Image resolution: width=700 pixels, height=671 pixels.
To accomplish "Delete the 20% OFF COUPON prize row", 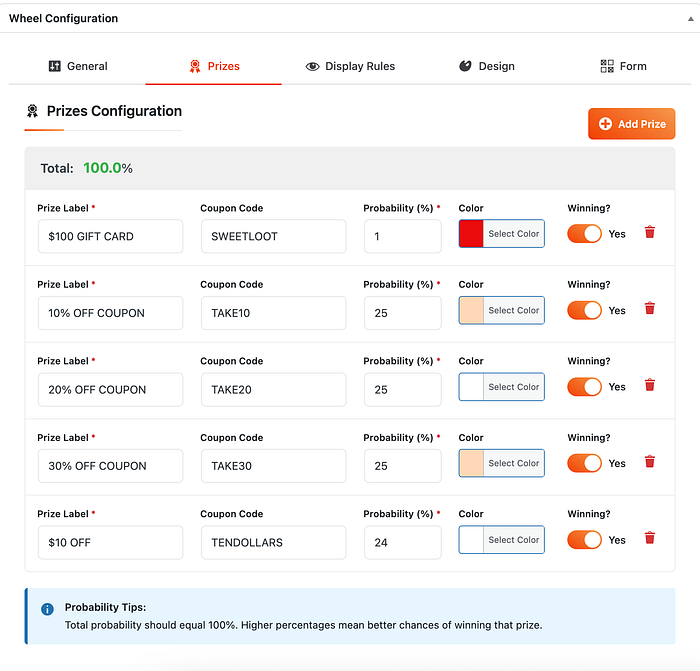I will pyautogui.click(x=650, y=385).
